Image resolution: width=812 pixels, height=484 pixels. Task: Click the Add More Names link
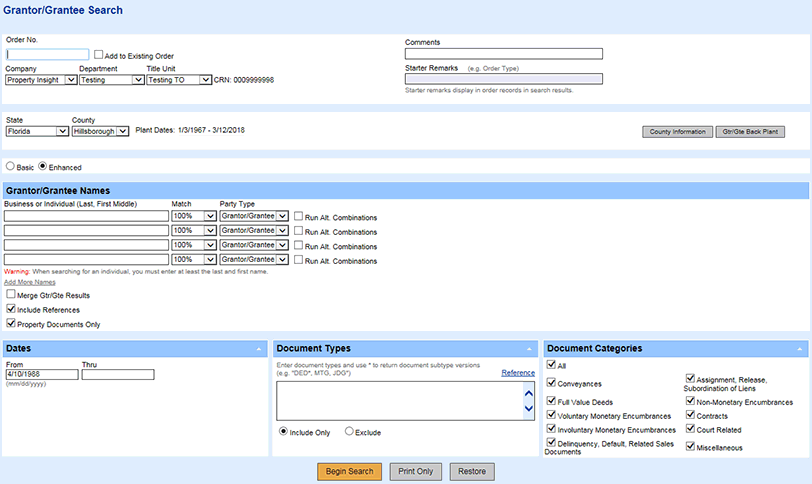(x=29, y=282)
